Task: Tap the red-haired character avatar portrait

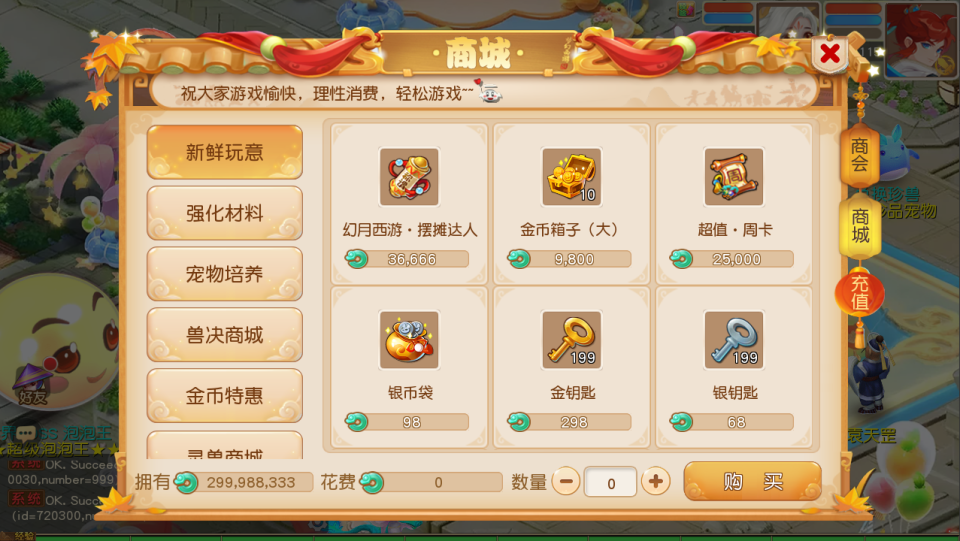Action: [921, 39]
